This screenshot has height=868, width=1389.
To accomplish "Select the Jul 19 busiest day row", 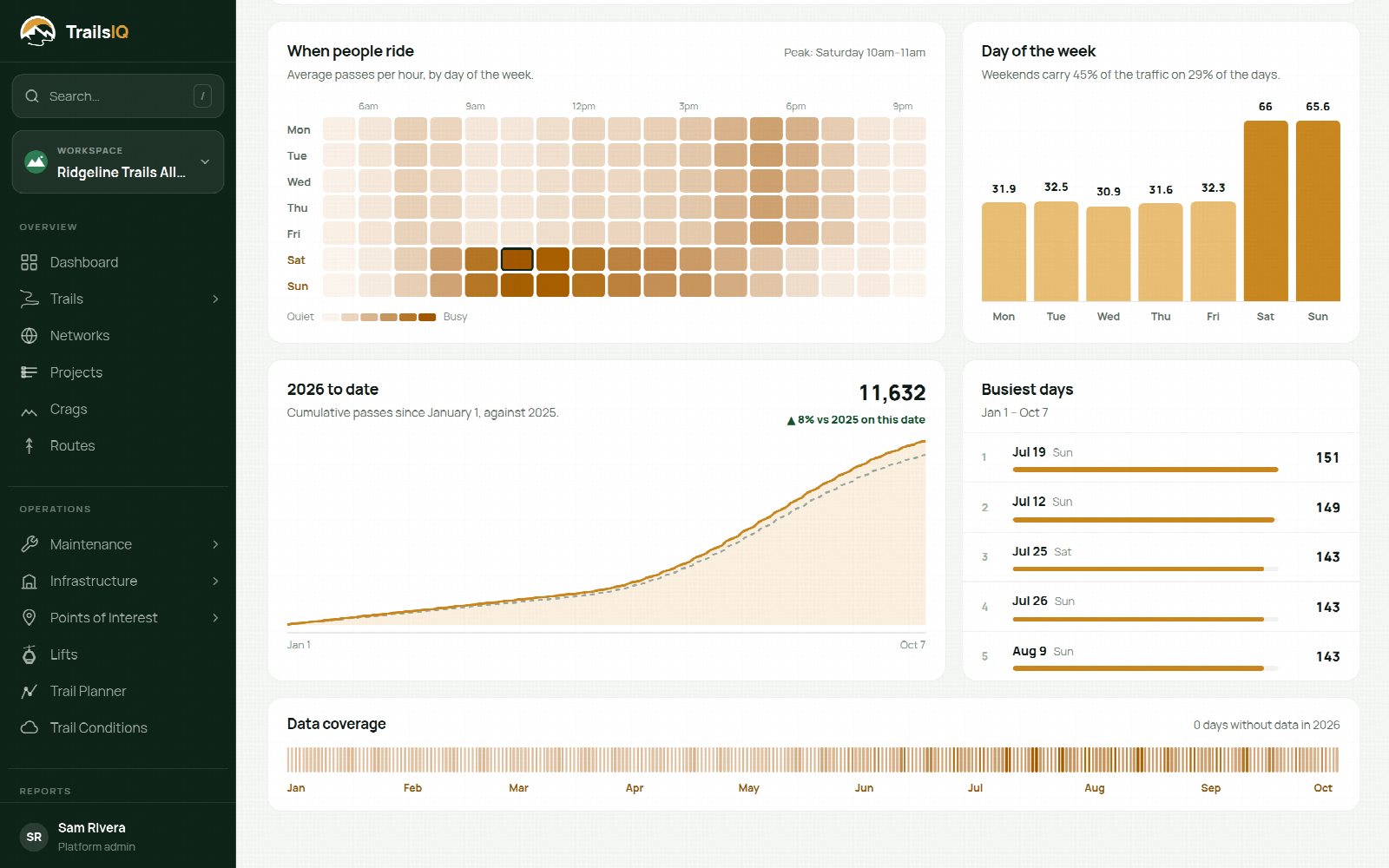I will click(x=1161, y=457).
